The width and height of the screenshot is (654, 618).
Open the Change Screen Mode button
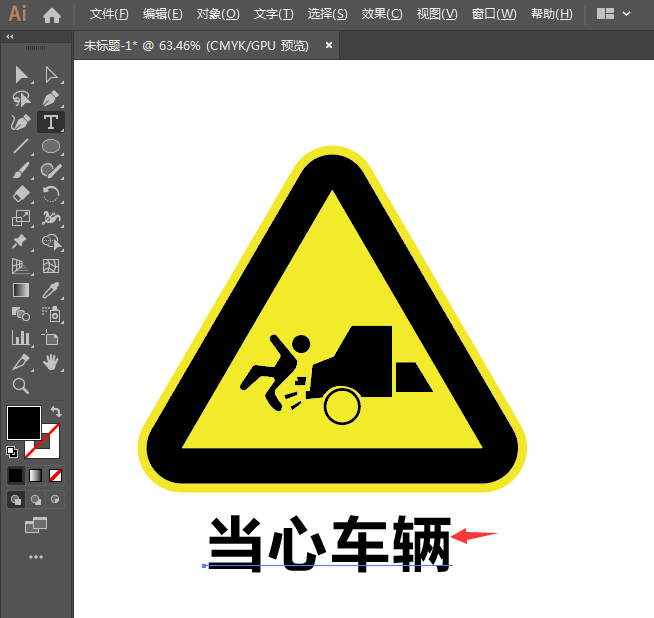36,525
